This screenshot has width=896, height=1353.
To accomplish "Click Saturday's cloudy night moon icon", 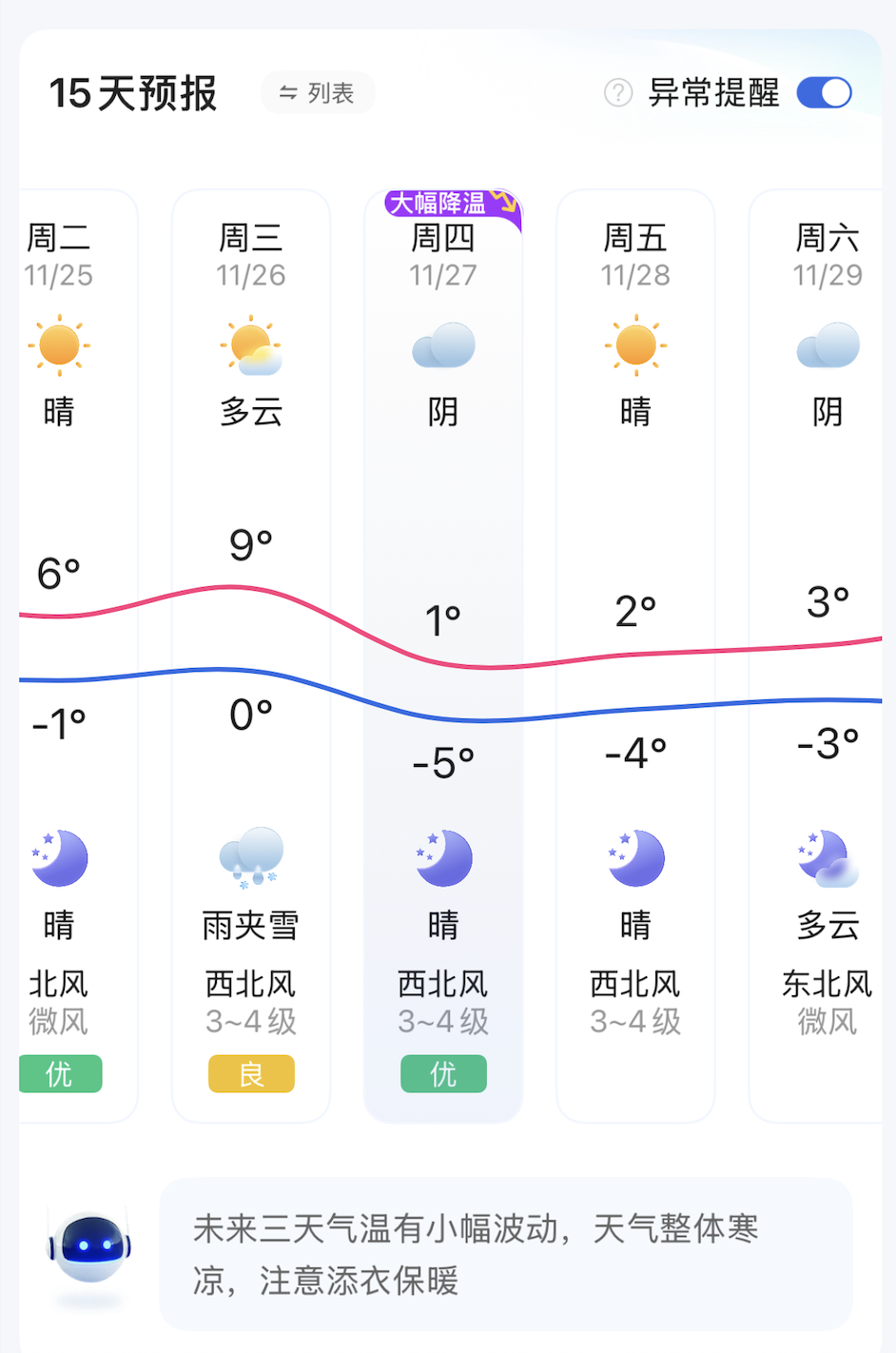I will pos(828,857).
